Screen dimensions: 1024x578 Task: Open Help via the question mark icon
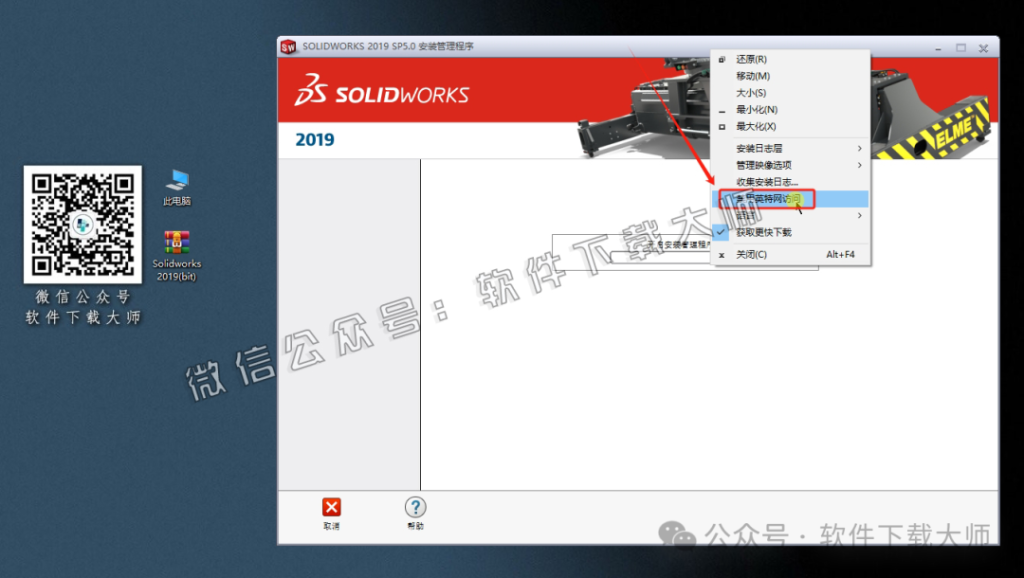(416, 508)
